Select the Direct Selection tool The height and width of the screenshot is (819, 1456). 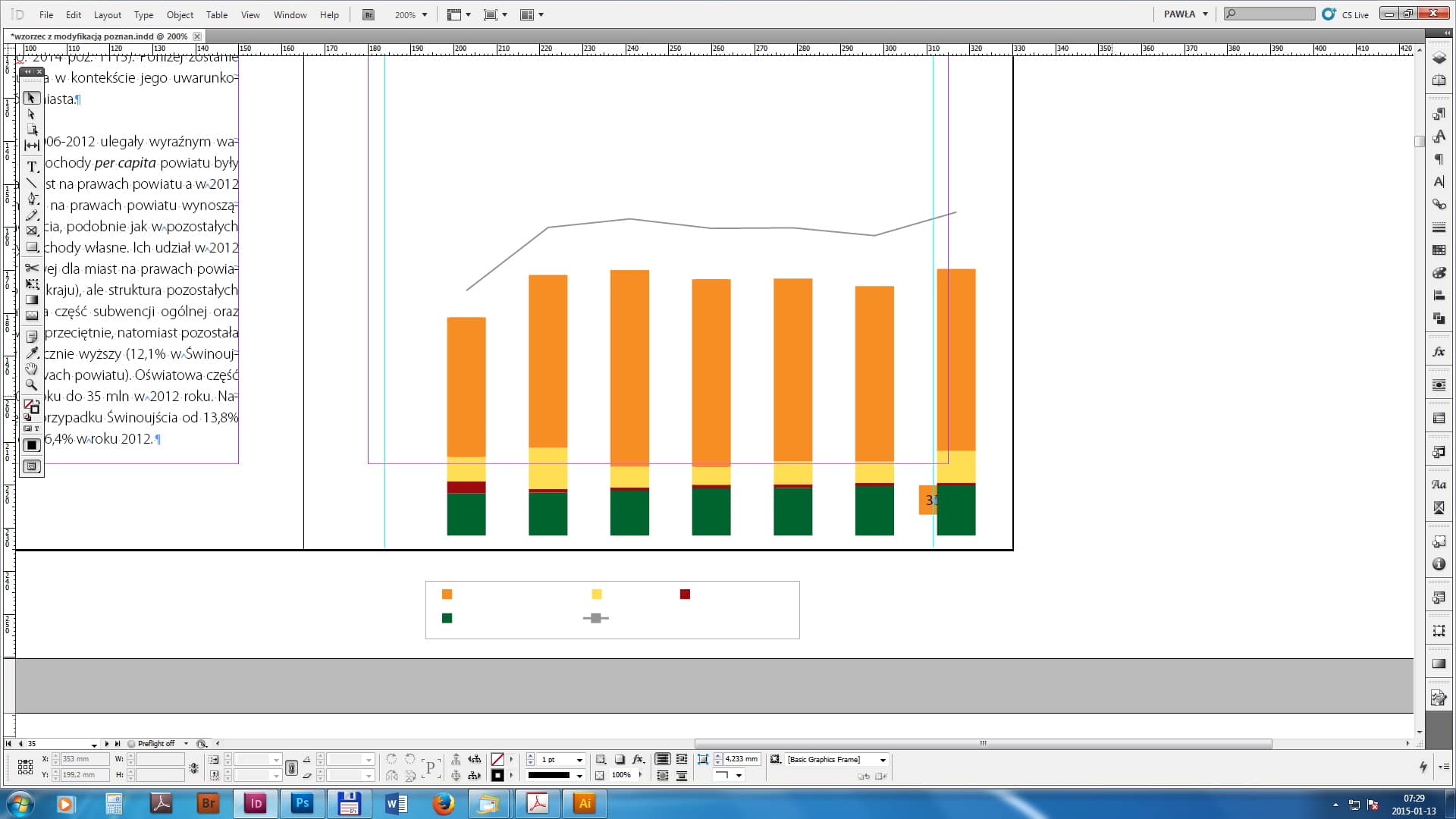pos(32,115)
